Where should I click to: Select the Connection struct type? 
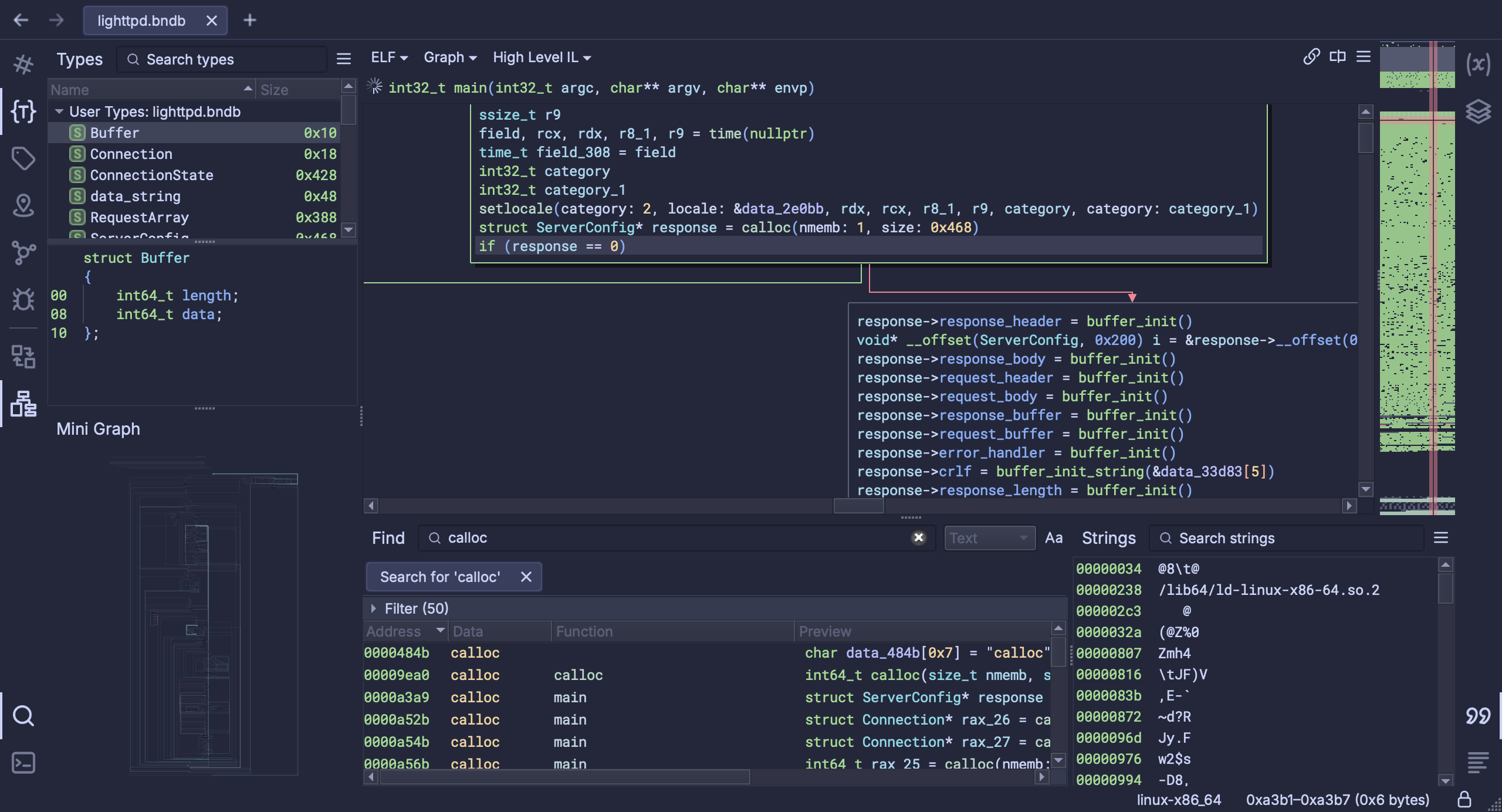pyautogui.click(x=131, y=154)
